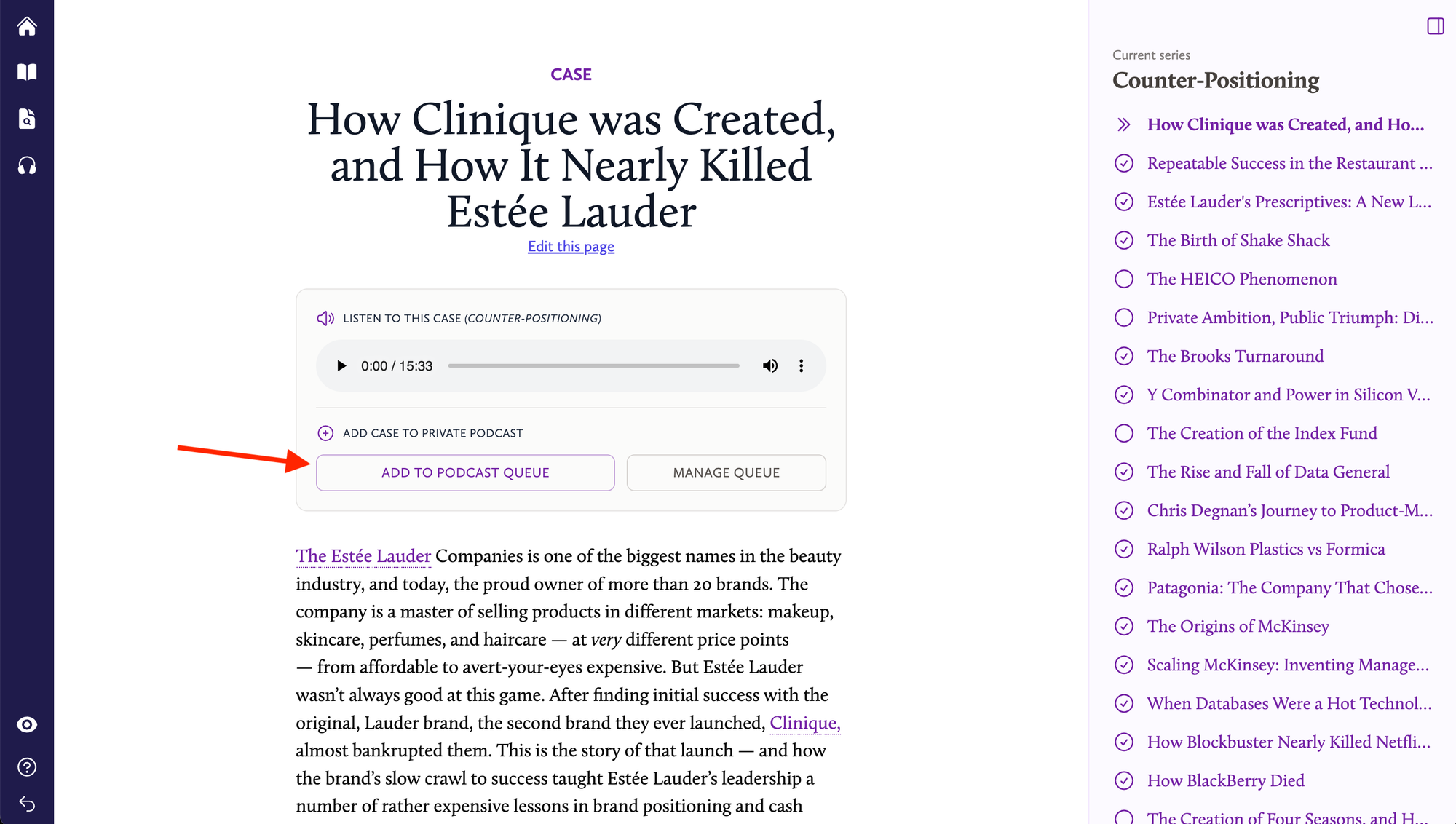Toggle checkmark for The Birth of Shake Shack
The height and width of the screenshot is (824, 1456).
point(1124,240)
